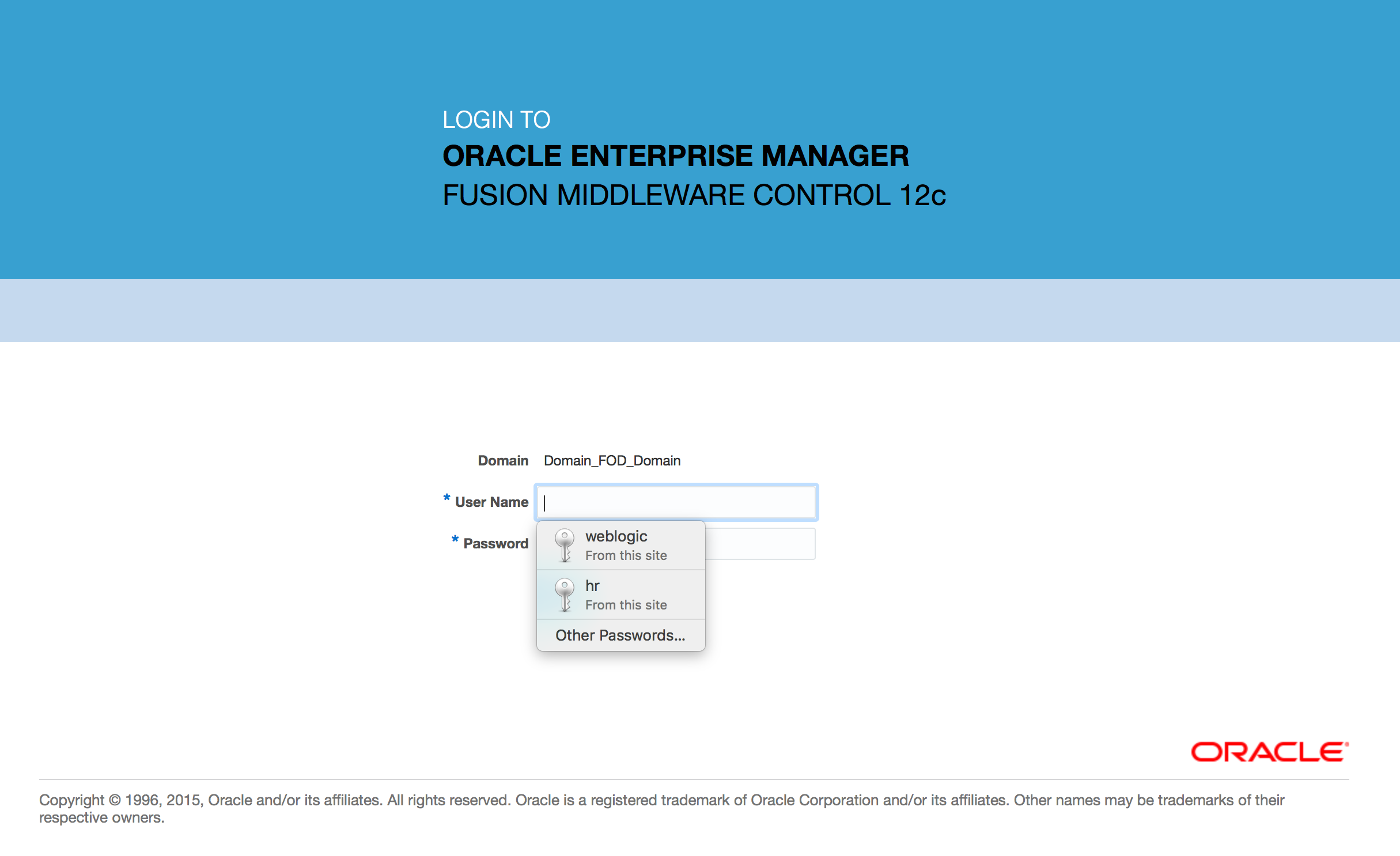Click the Fusion Middleware Control 12c text

694,195
